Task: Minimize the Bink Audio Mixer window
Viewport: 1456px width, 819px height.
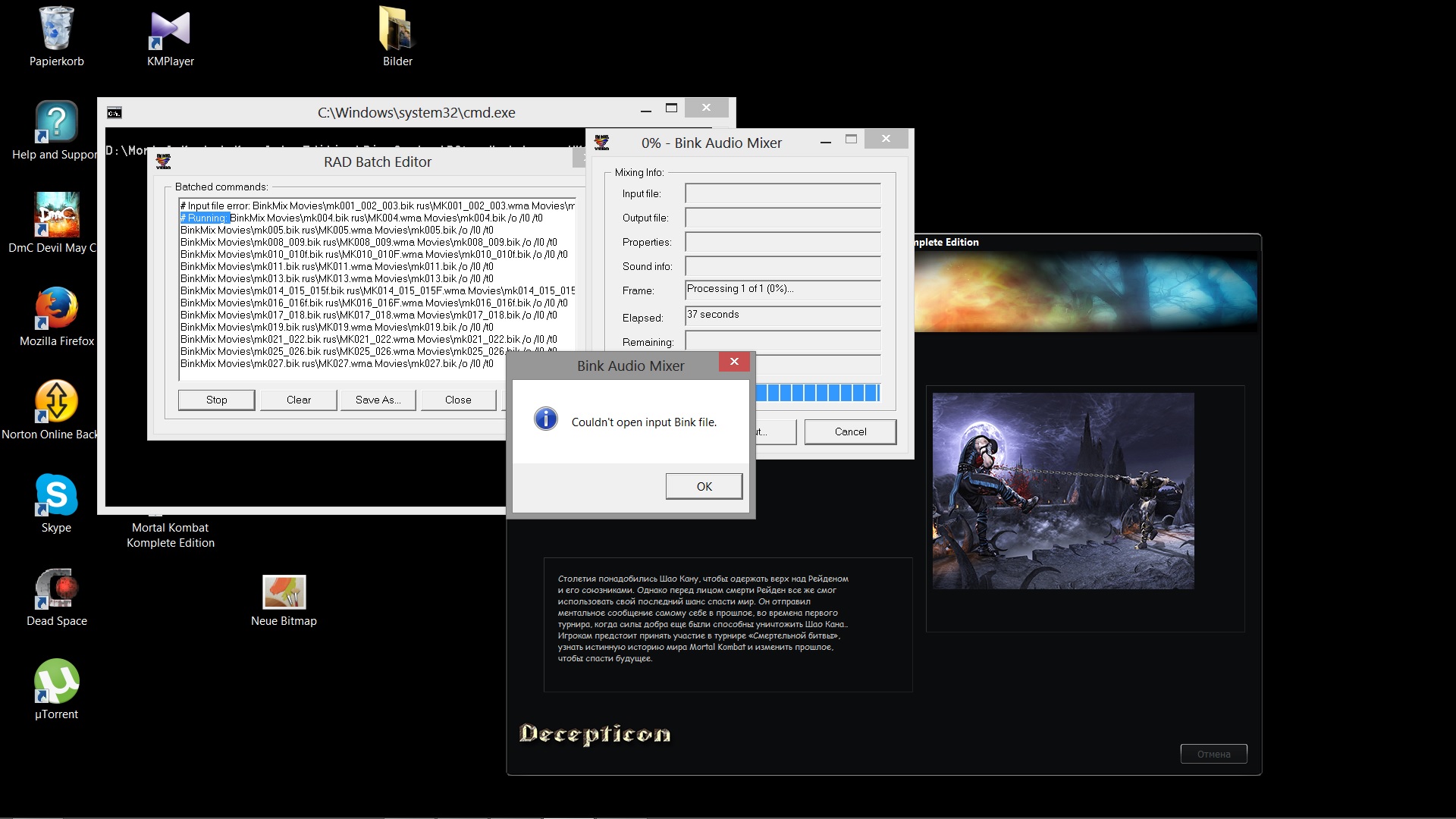Action: pyautogui.click(x=826, y=142)
